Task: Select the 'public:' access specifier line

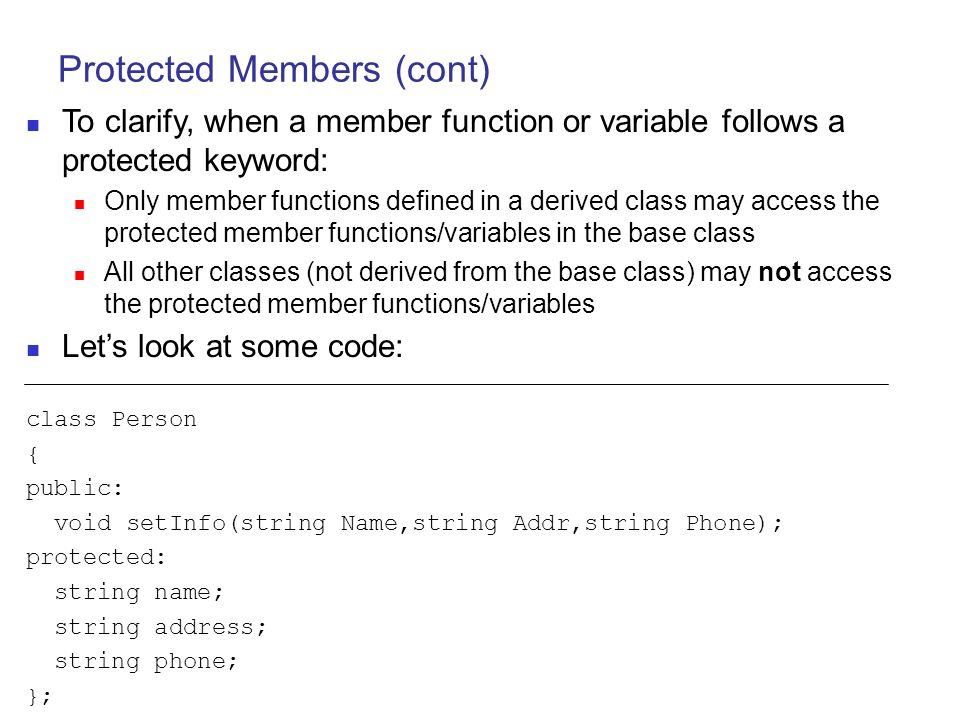Action: 75,489
